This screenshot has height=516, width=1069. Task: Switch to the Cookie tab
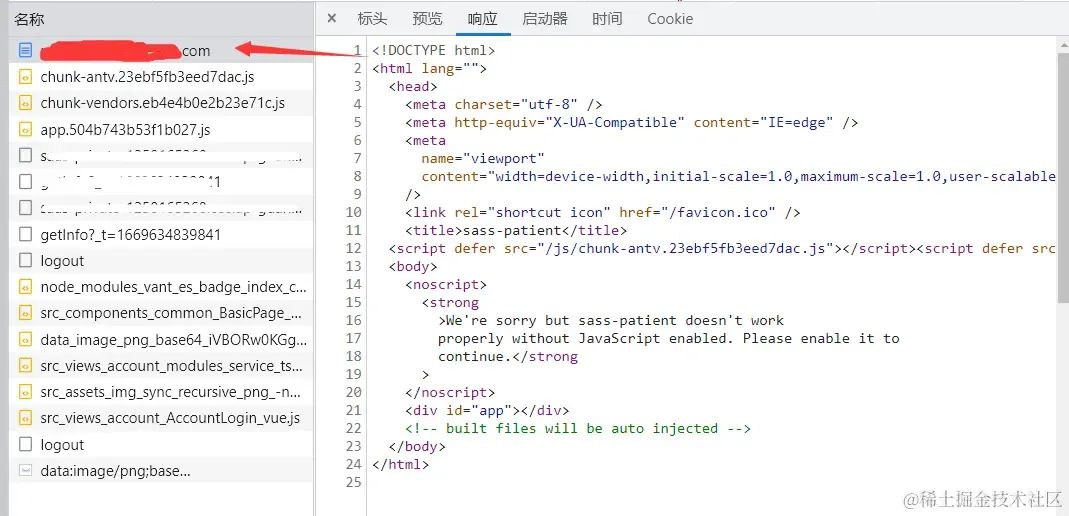click(670, 18)
